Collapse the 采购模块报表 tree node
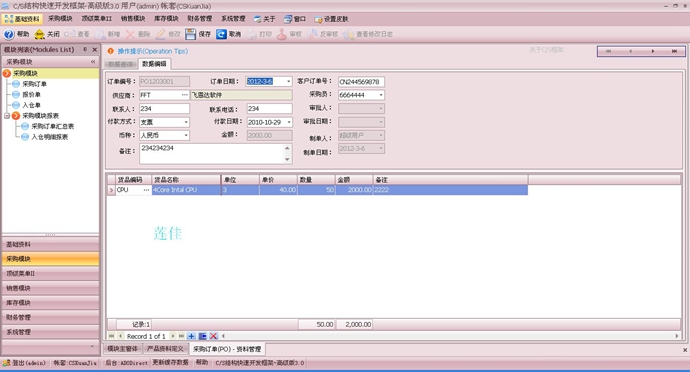The image size is (690, 372). pos(7,116)
